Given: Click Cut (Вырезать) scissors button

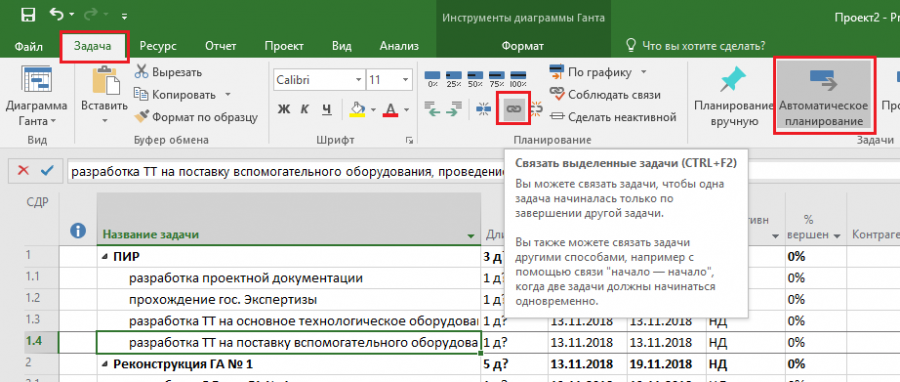Looking at the screenshot, I should pyautogui.click(x=168, y=72).
